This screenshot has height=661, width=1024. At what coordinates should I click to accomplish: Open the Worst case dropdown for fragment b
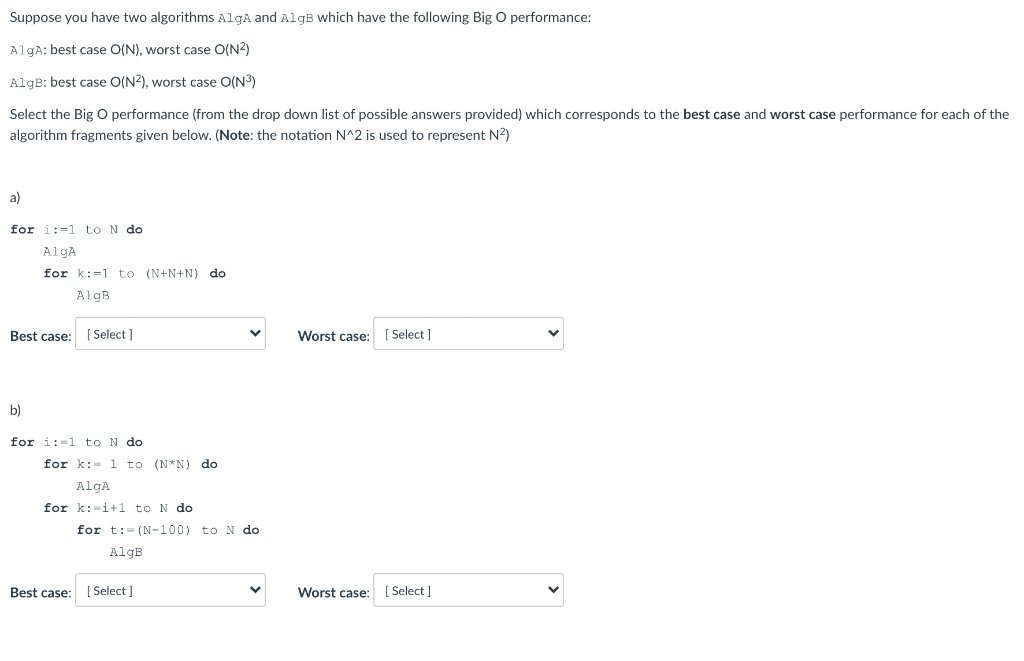[468, 590]
